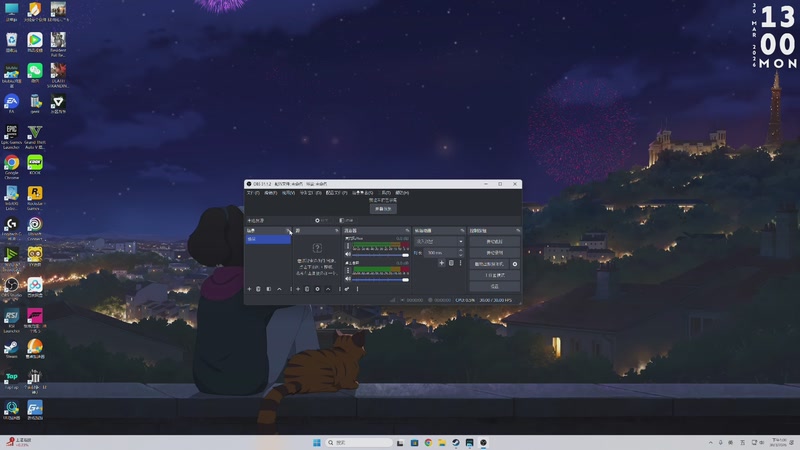The image size is (800, 450).
Task: Click Start Virtual Camera button
Action: tap(489, 264)
